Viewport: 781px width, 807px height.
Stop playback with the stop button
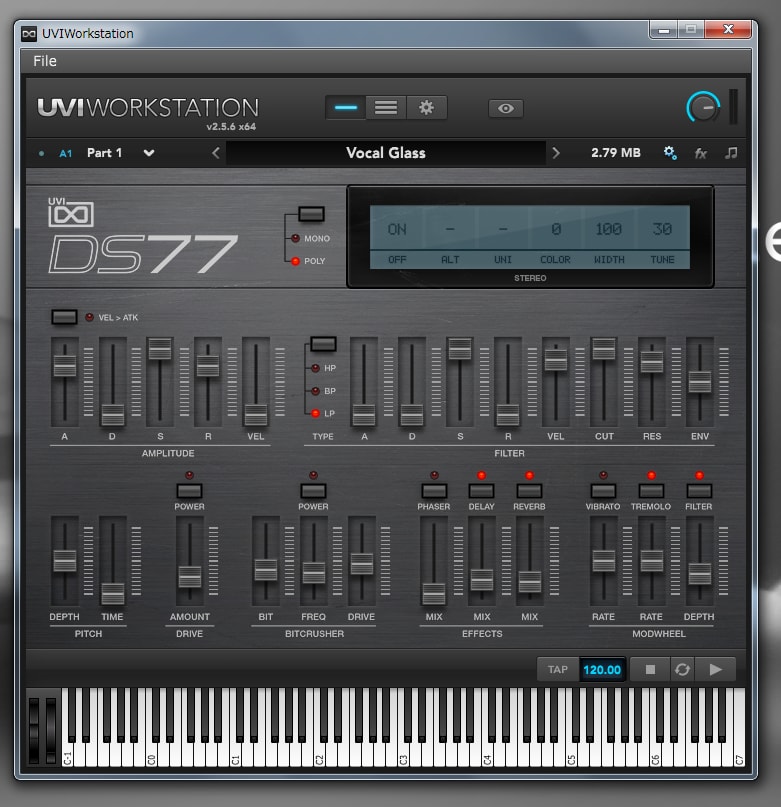coord(650,669)
